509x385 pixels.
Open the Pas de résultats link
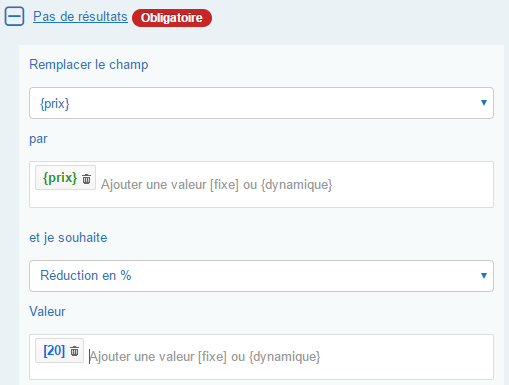pyautogui.click(x=80, y=16)
